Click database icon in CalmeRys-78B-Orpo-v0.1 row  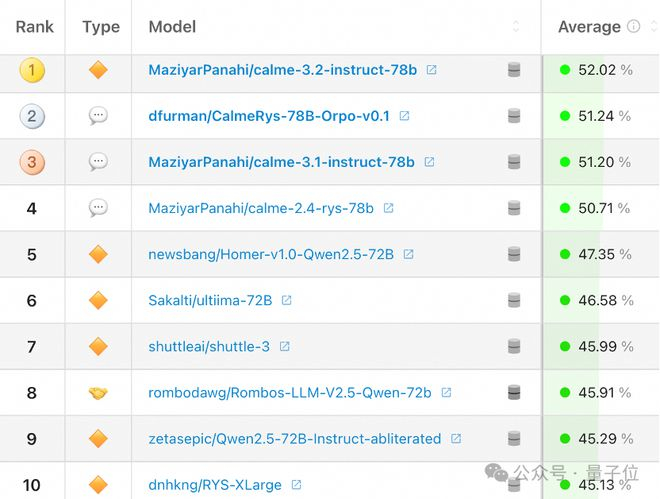coord(514,116)
